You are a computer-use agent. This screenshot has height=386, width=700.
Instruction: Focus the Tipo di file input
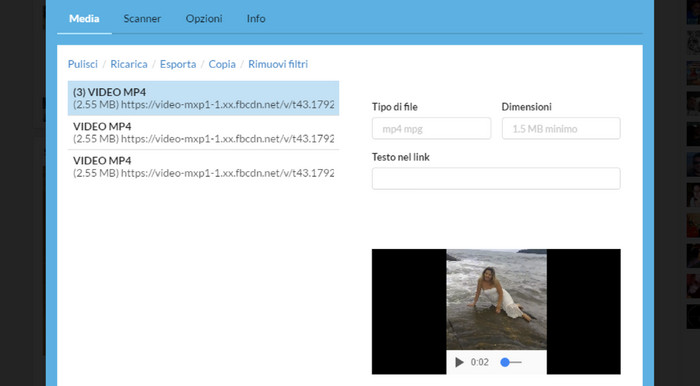tap(431, 129)
